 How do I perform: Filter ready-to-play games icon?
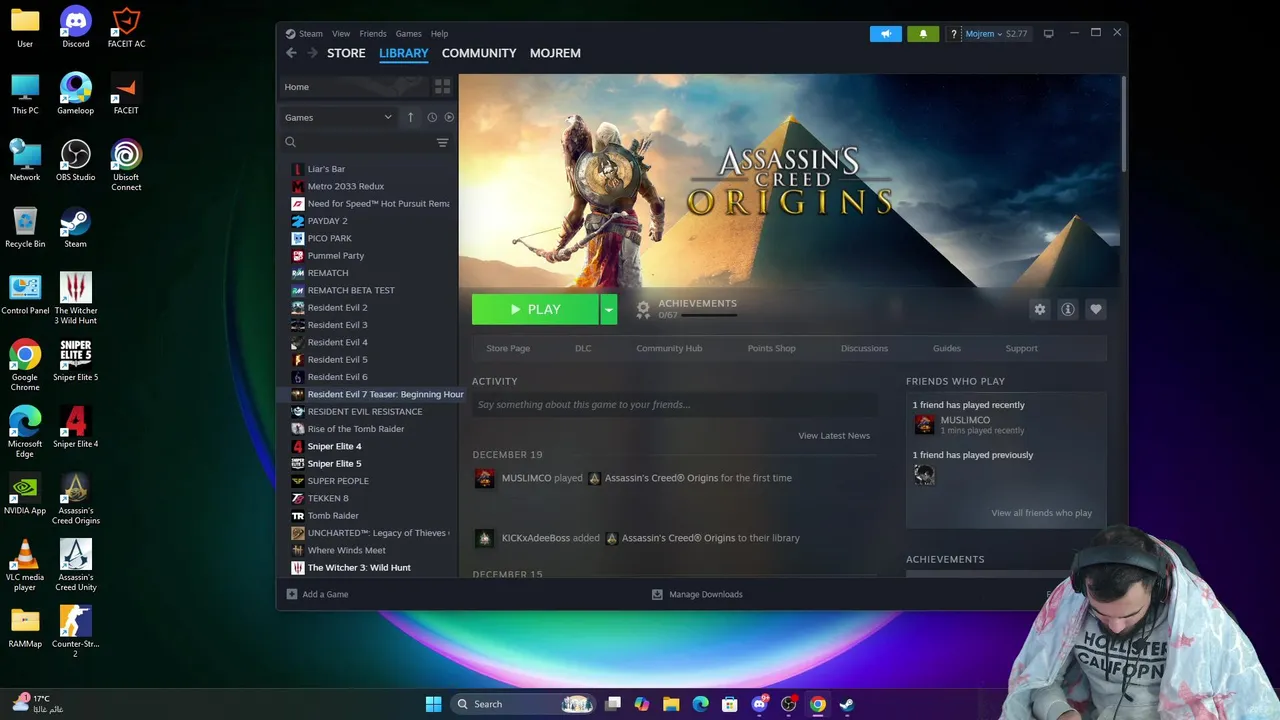449,117
